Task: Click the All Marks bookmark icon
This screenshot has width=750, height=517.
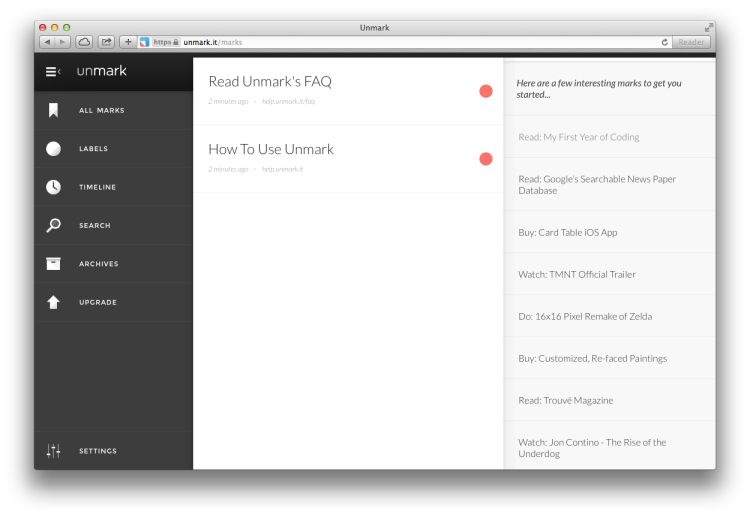Action: tap(54, 110)
